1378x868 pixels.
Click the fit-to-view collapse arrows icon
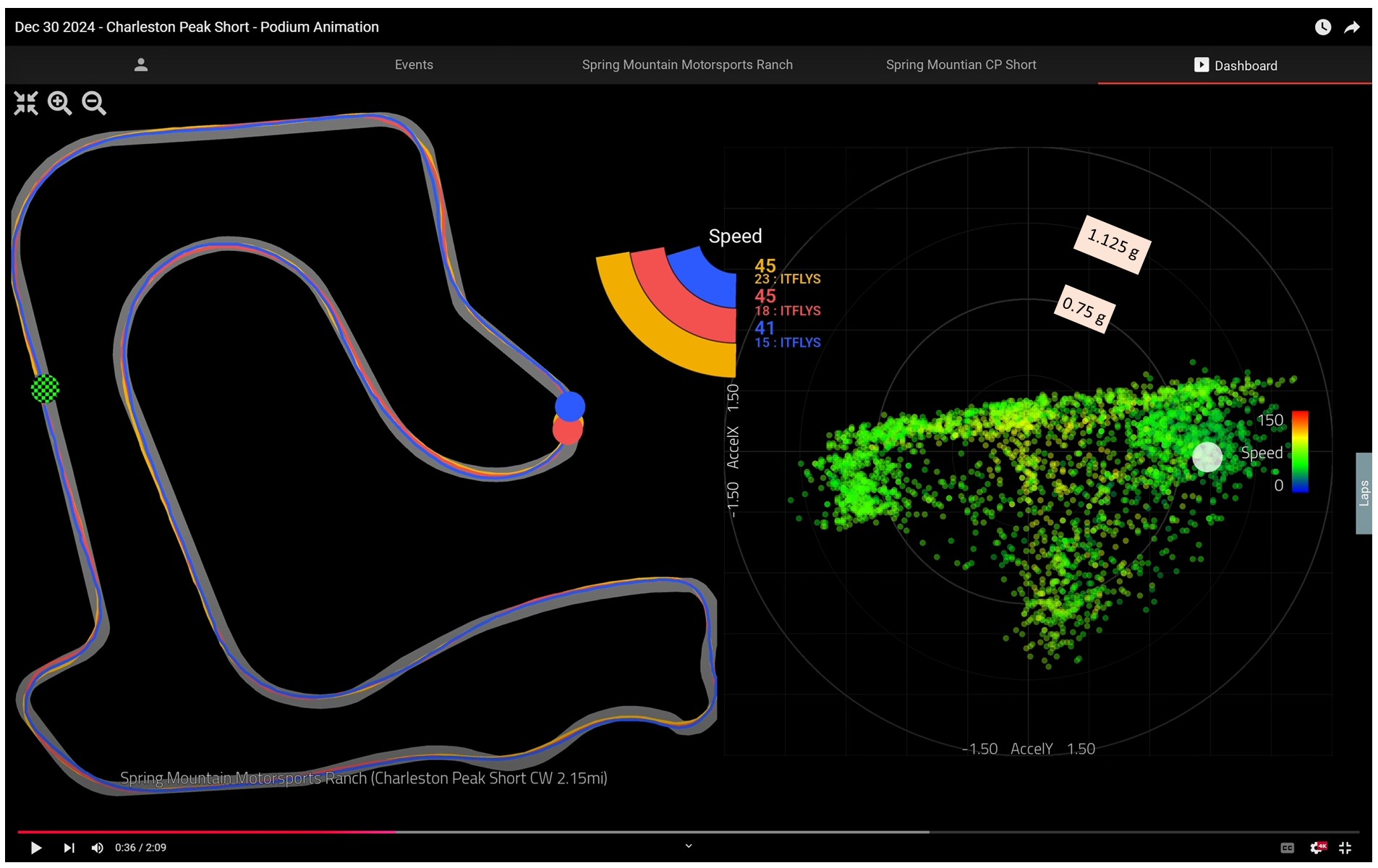tap(26, 103)
